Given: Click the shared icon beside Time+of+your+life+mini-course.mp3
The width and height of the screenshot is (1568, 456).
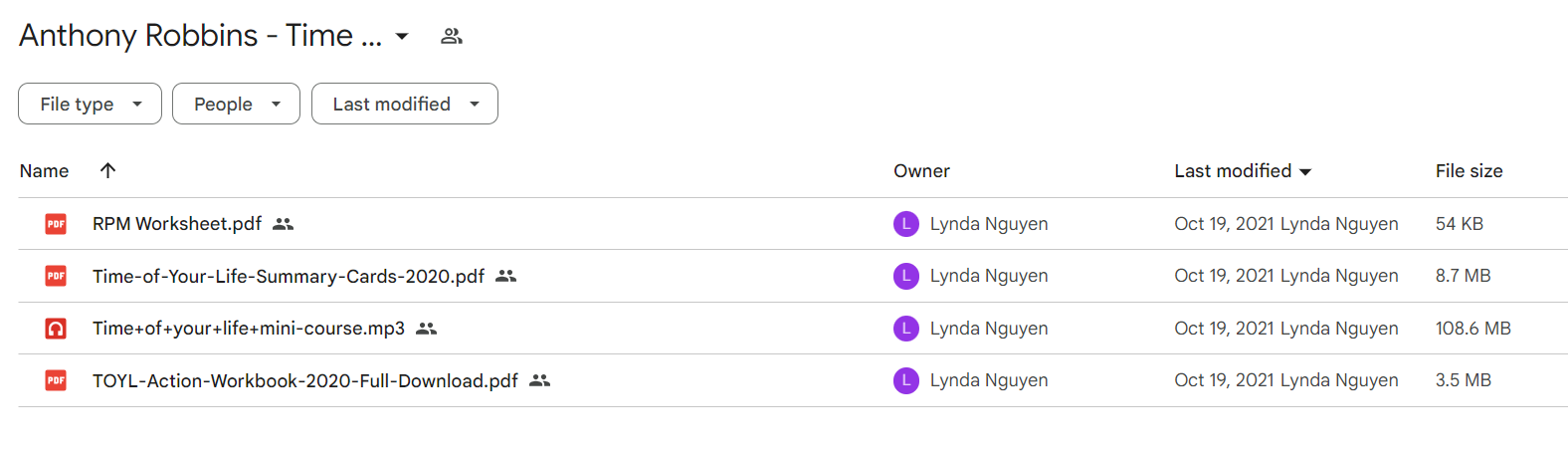Looking at the screenshot, I should point(427,329).
